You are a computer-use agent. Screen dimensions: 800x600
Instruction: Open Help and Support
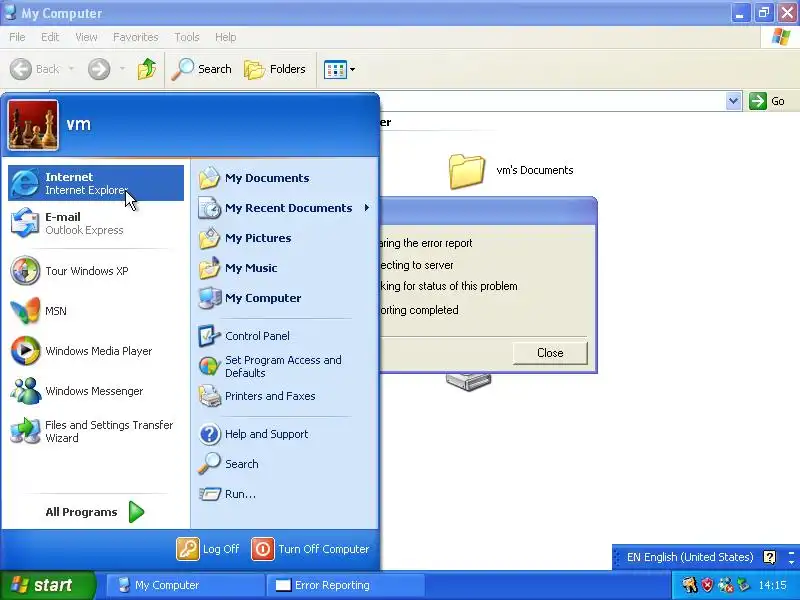285,434
